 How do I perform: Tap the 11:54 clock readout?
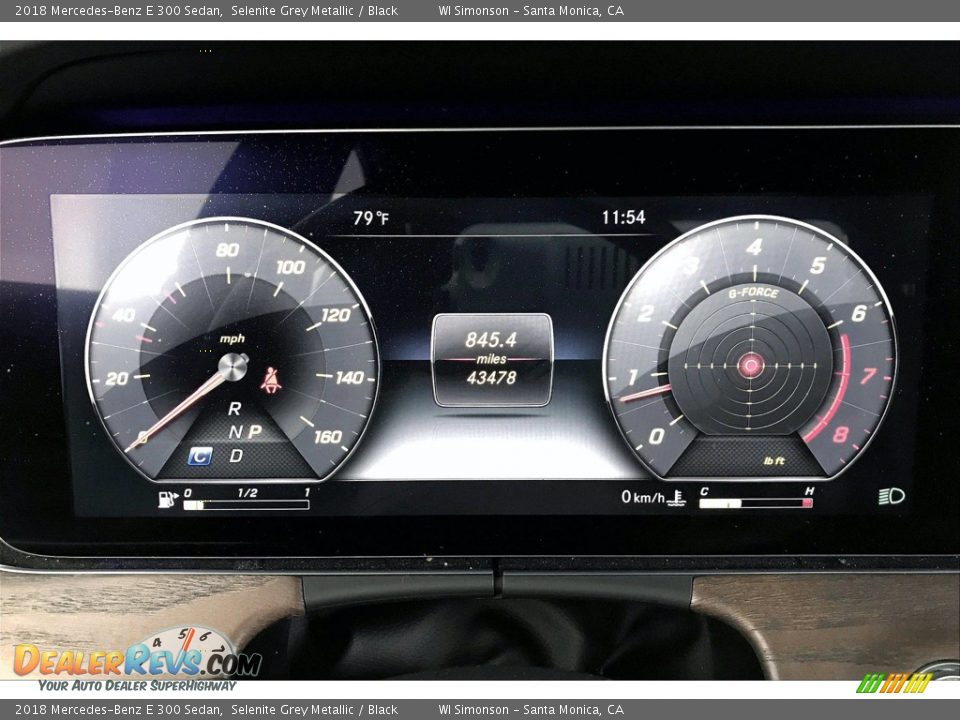click(623, 217)
